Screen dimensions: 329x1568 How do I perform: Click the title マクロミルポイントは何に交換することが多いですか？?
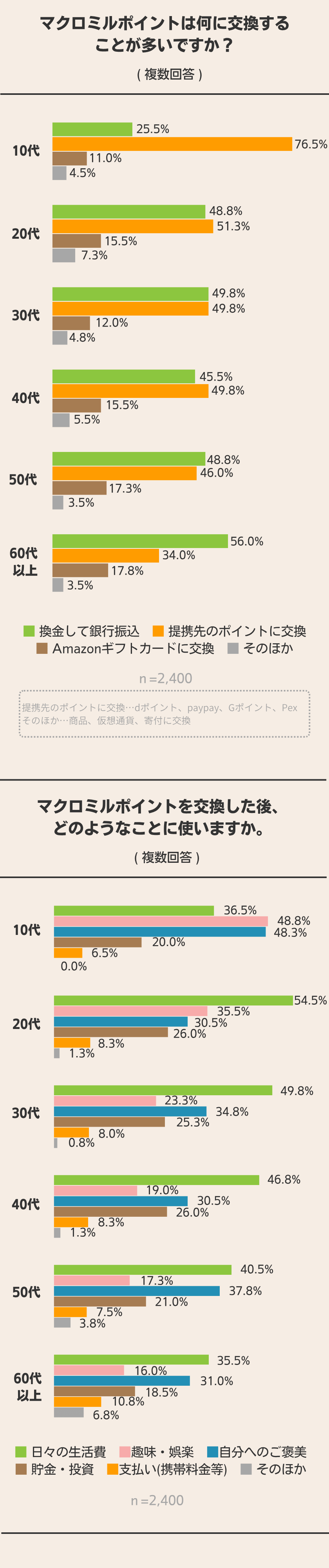tap(164, 34)
